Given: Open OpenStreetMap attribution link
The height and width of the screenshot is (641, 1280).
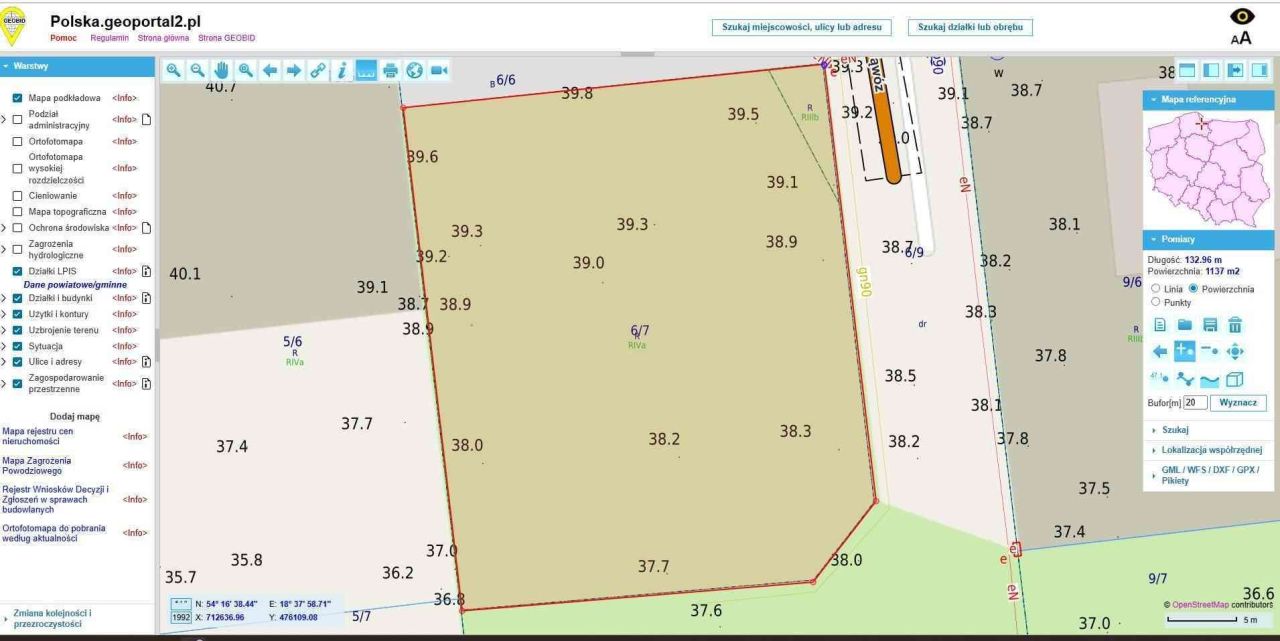Looking at the screenshot, I should [1201, 605].
